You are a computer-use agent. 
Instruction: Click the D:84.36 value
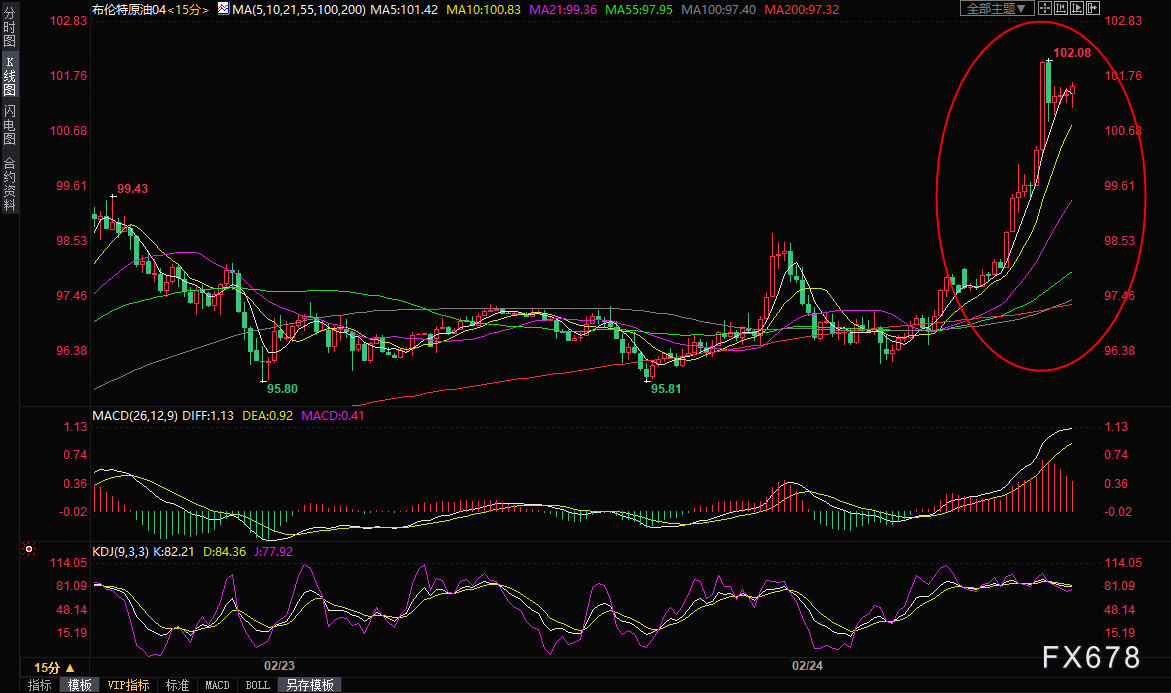click(x=224, y=551)
